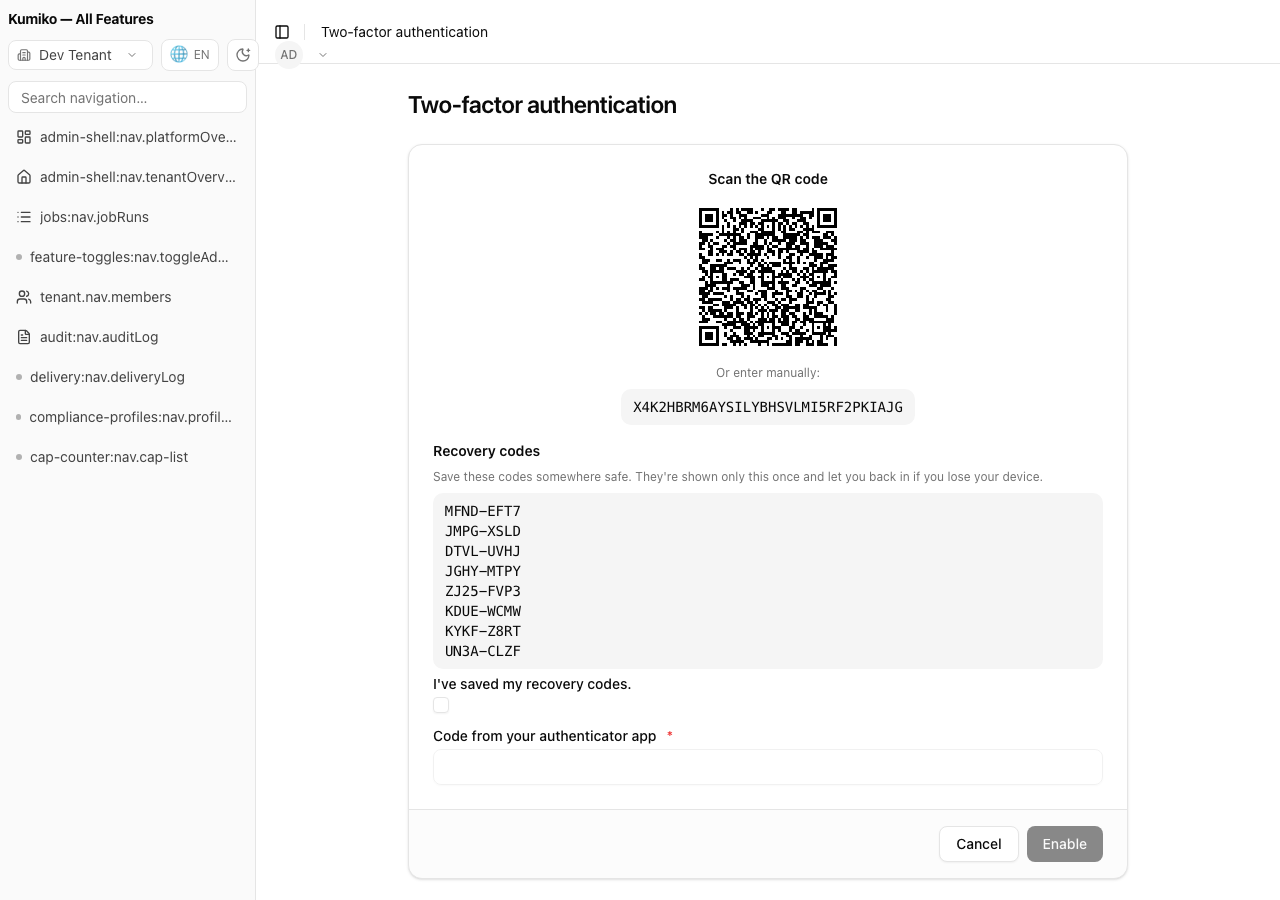Click the manual secret key X4K2HBRM6AYSILYBHSVLMI5RF2PKIAJG
1280x900 pixels.
[x=768, y=407]
